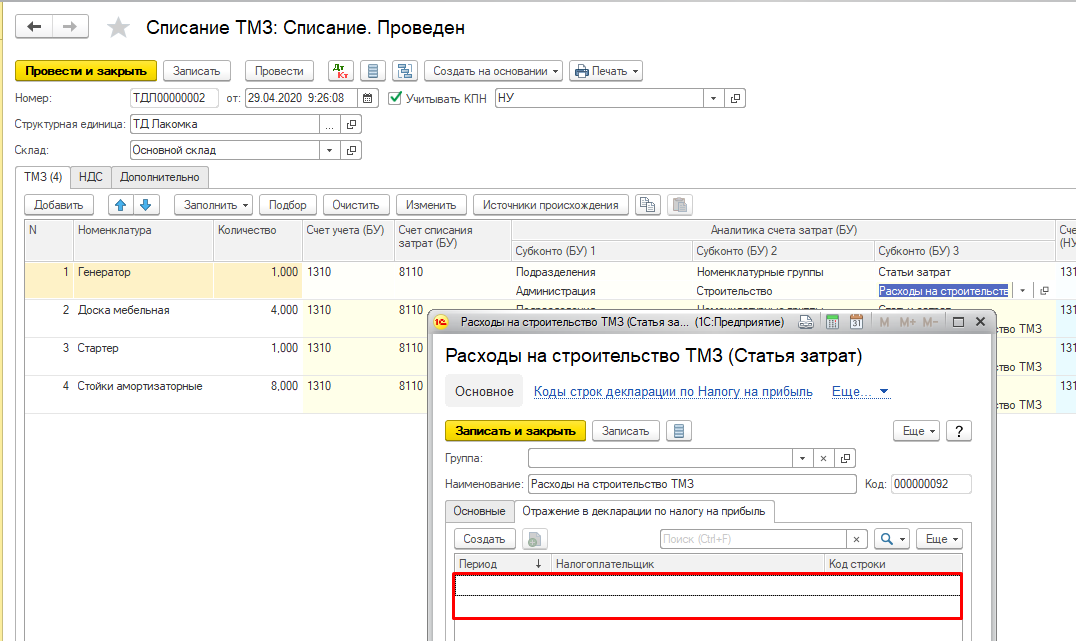Click the copy icon next to Создать

click(x=535, y=539)
